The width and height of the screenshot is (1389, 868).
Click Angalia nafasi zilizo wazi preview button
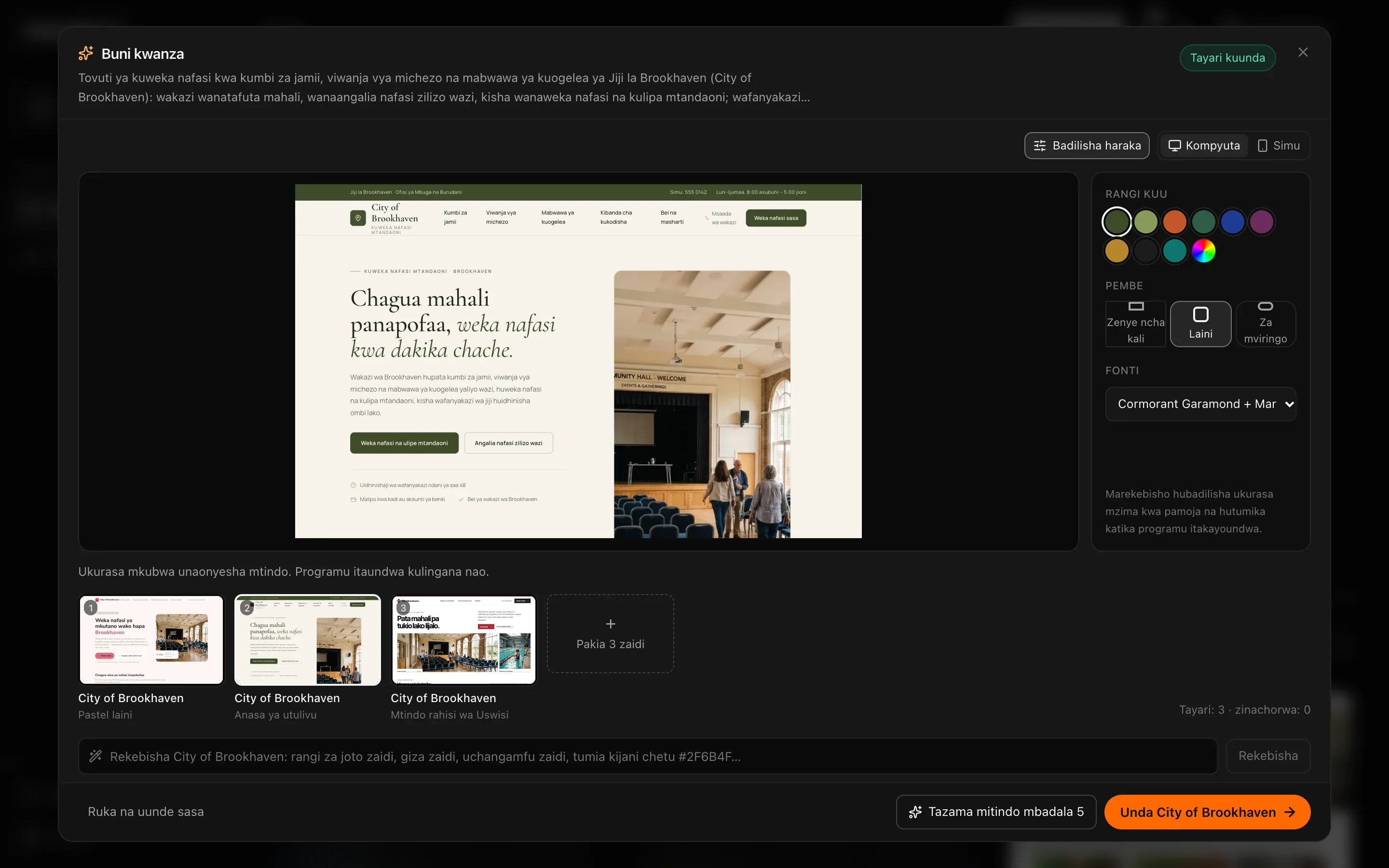[x=508, y=443]
